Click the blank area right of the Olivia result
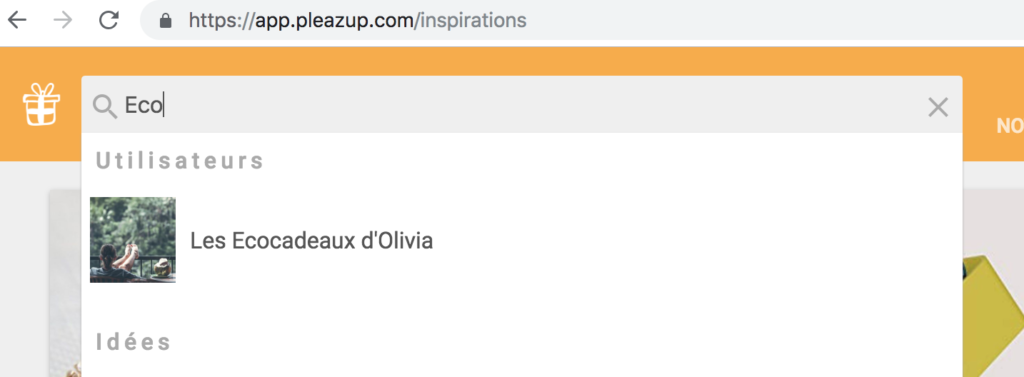 pyautogui.click(x=696, y=240)
